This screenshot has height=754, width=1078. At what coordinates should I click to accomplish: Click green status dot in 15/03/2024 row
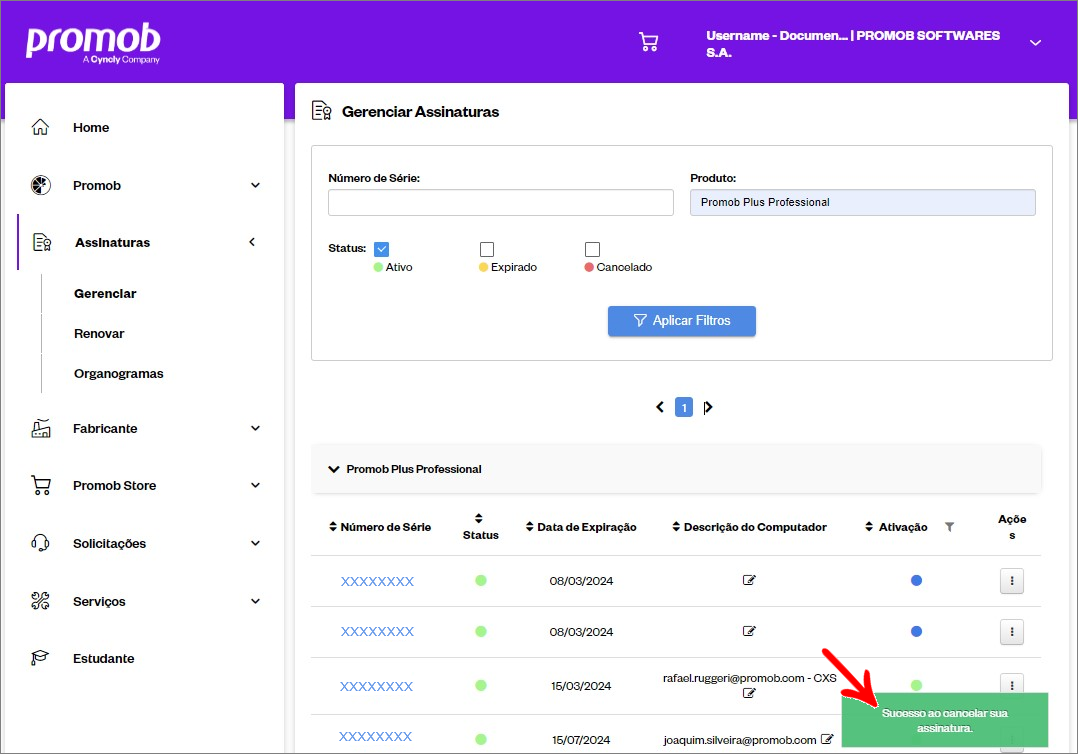(x=481, y=685)
